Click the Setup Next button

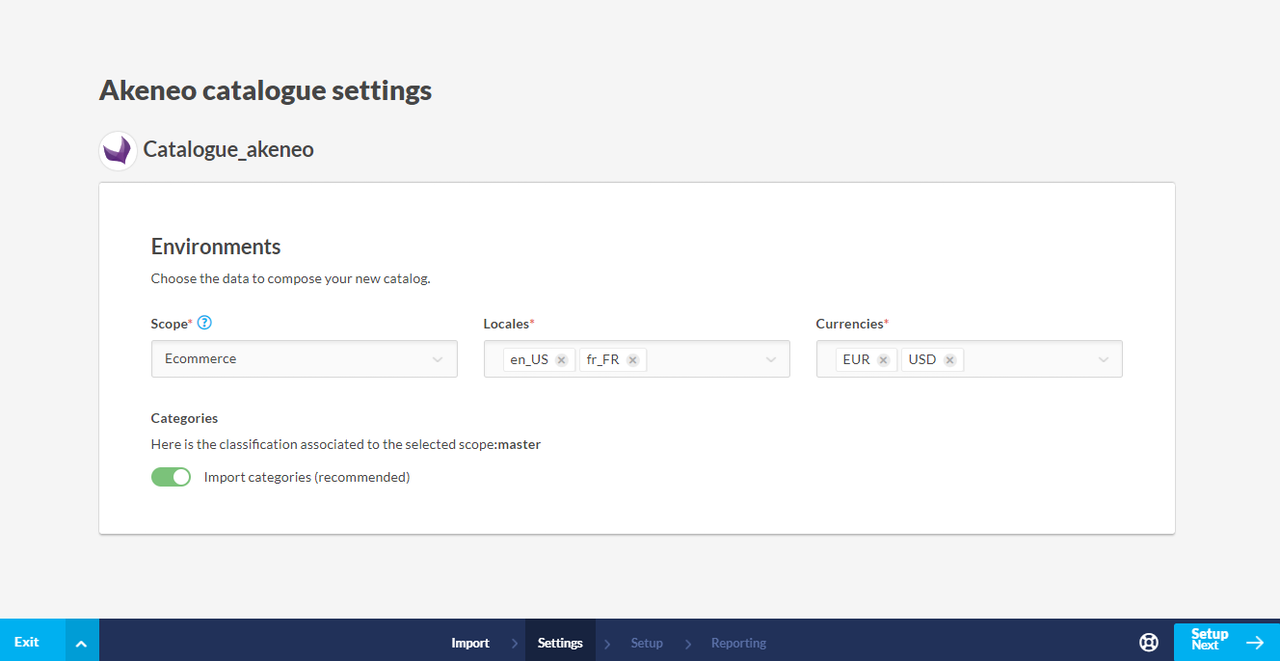pos(1226,641)
